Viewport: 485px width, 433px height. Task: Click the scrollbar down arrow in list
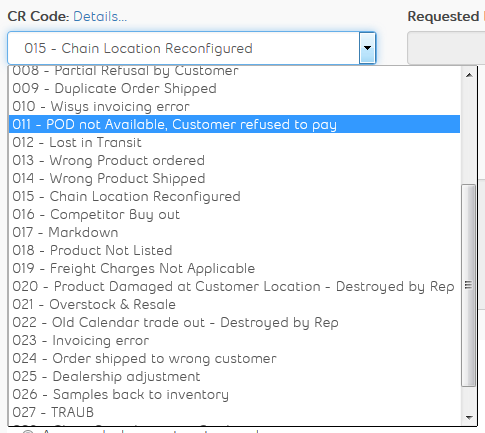[x=469, y=417]
